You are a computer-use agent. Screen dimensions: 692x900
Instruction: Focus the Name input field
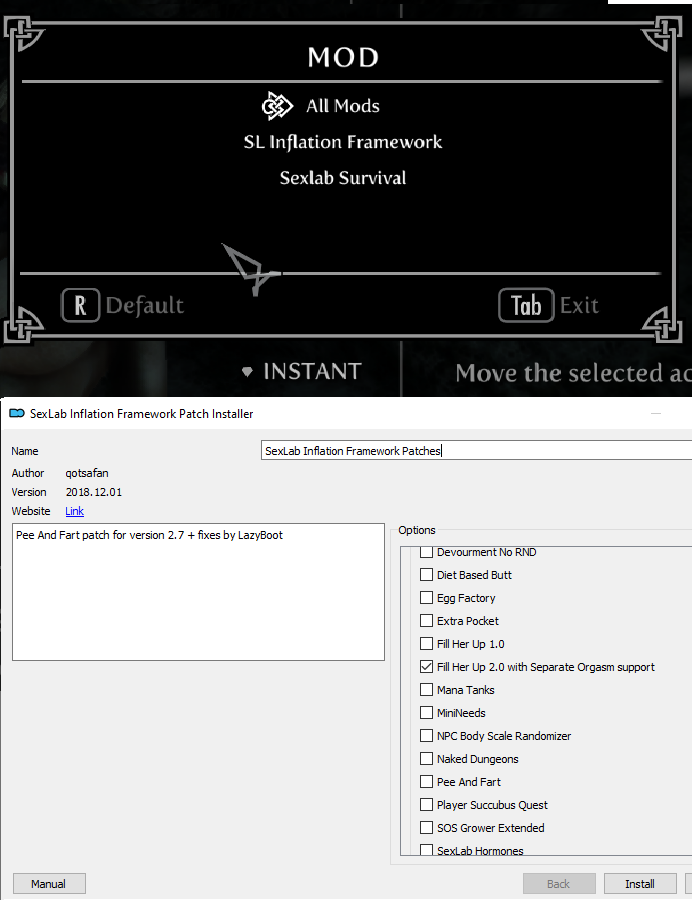coord(476,451)
